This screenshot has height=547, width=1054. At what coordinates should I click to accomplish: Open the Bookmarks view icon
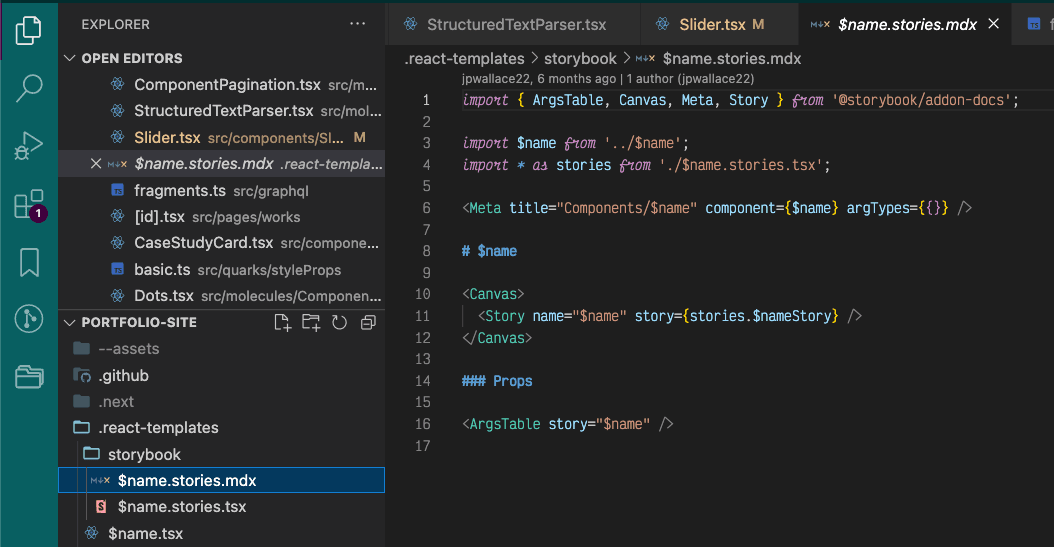(28, 262)
